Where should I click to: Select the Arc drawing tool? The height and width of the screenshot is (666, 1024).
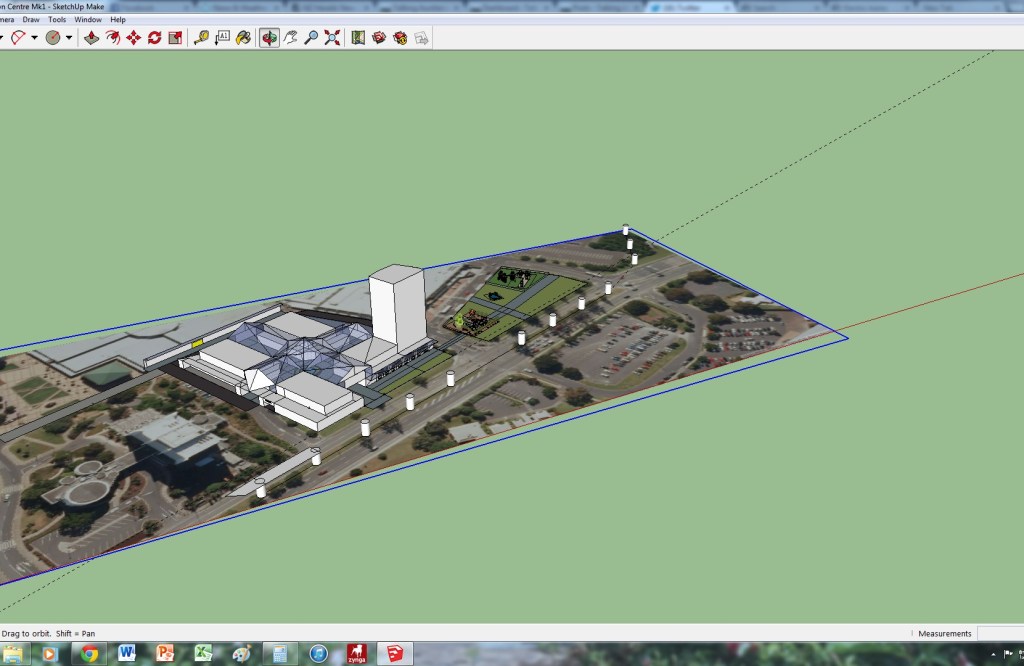coord(17,38)
